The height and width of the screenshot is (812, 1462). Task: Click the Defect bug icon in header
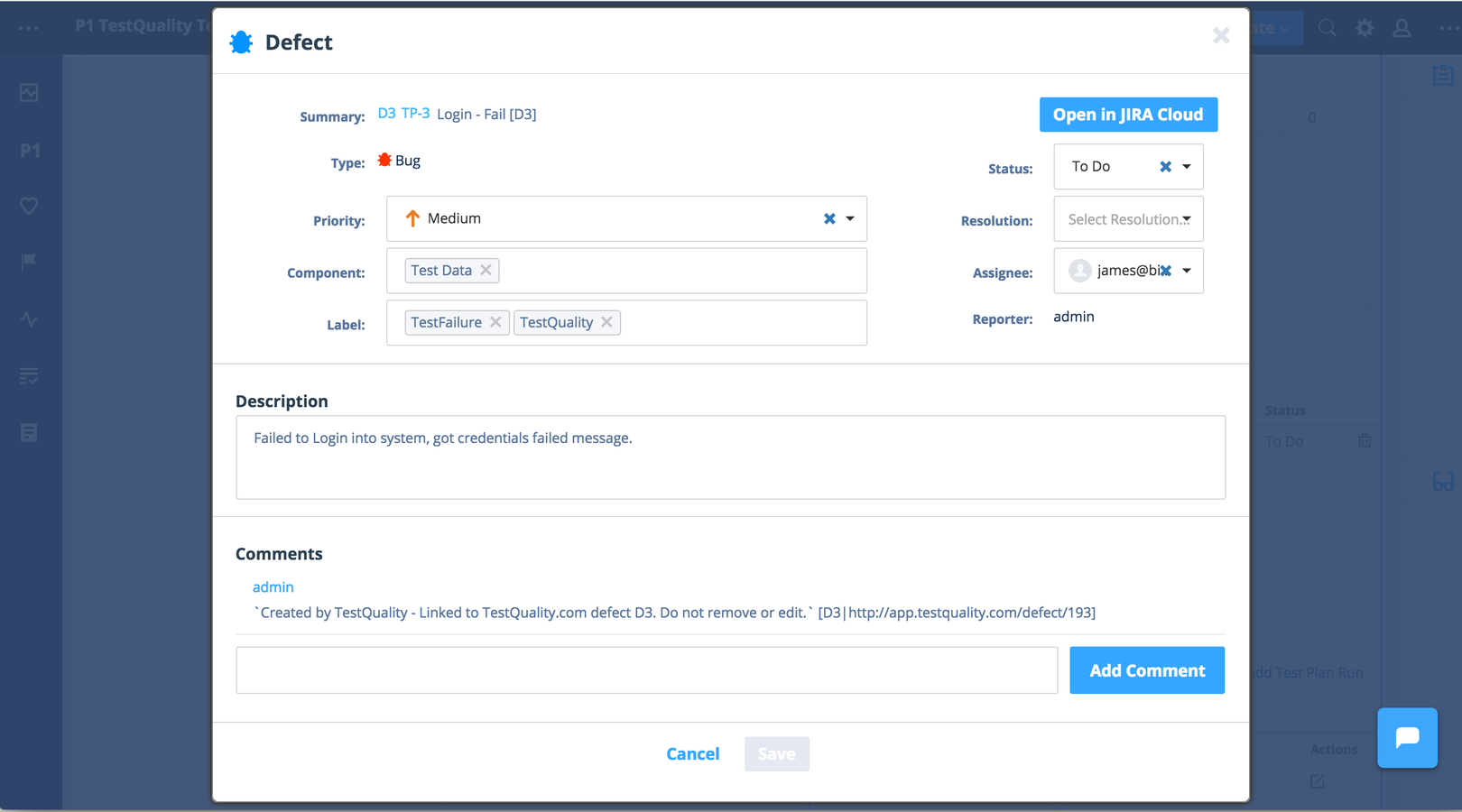tap(241, 42)
